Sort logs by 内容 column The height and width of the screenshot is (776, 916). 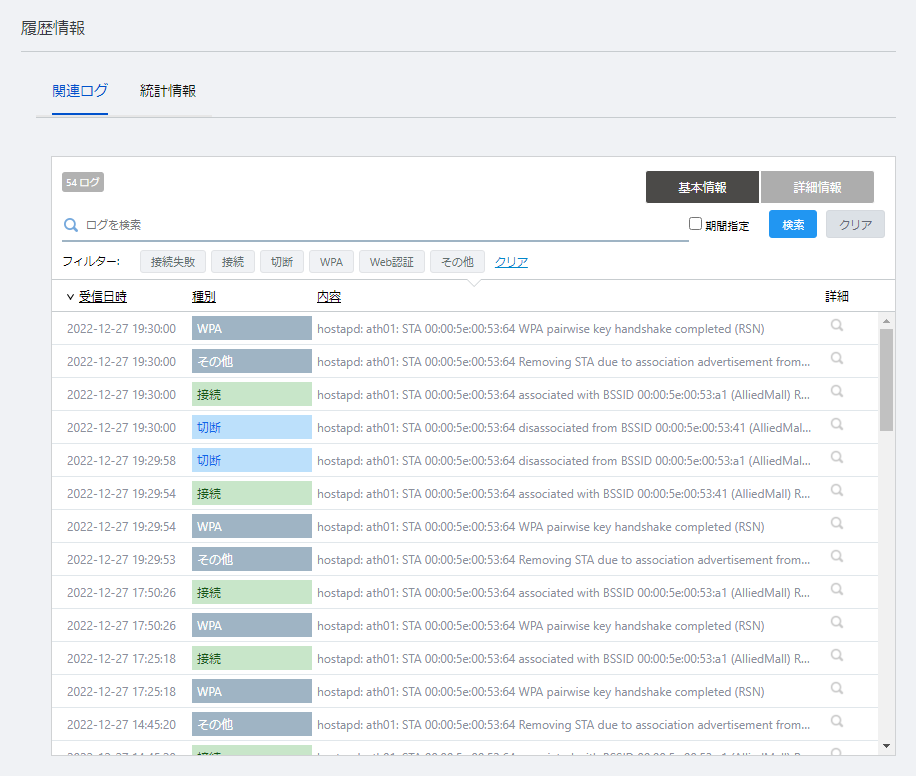328,297
